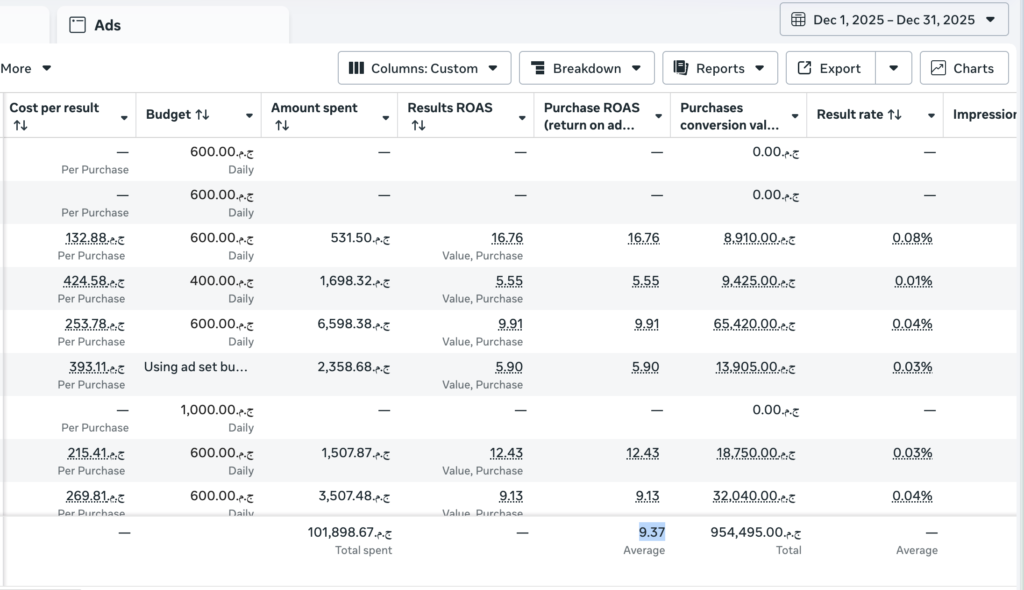Click the 8,910.00 purchases conversion value

point(759,238)
